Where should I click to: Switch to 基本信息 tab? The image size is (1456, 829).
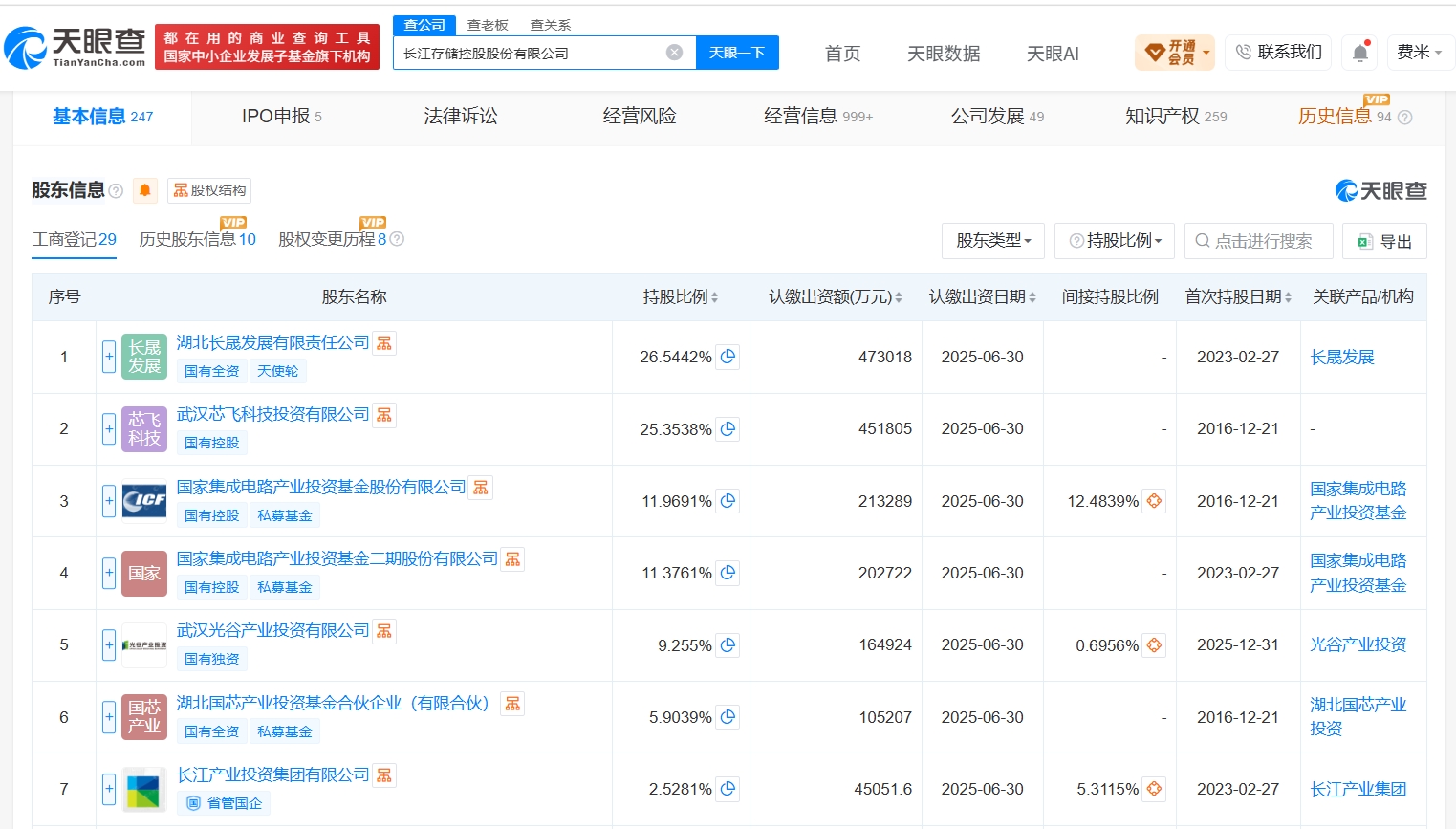pyautogui.click(x=102, y=117)
